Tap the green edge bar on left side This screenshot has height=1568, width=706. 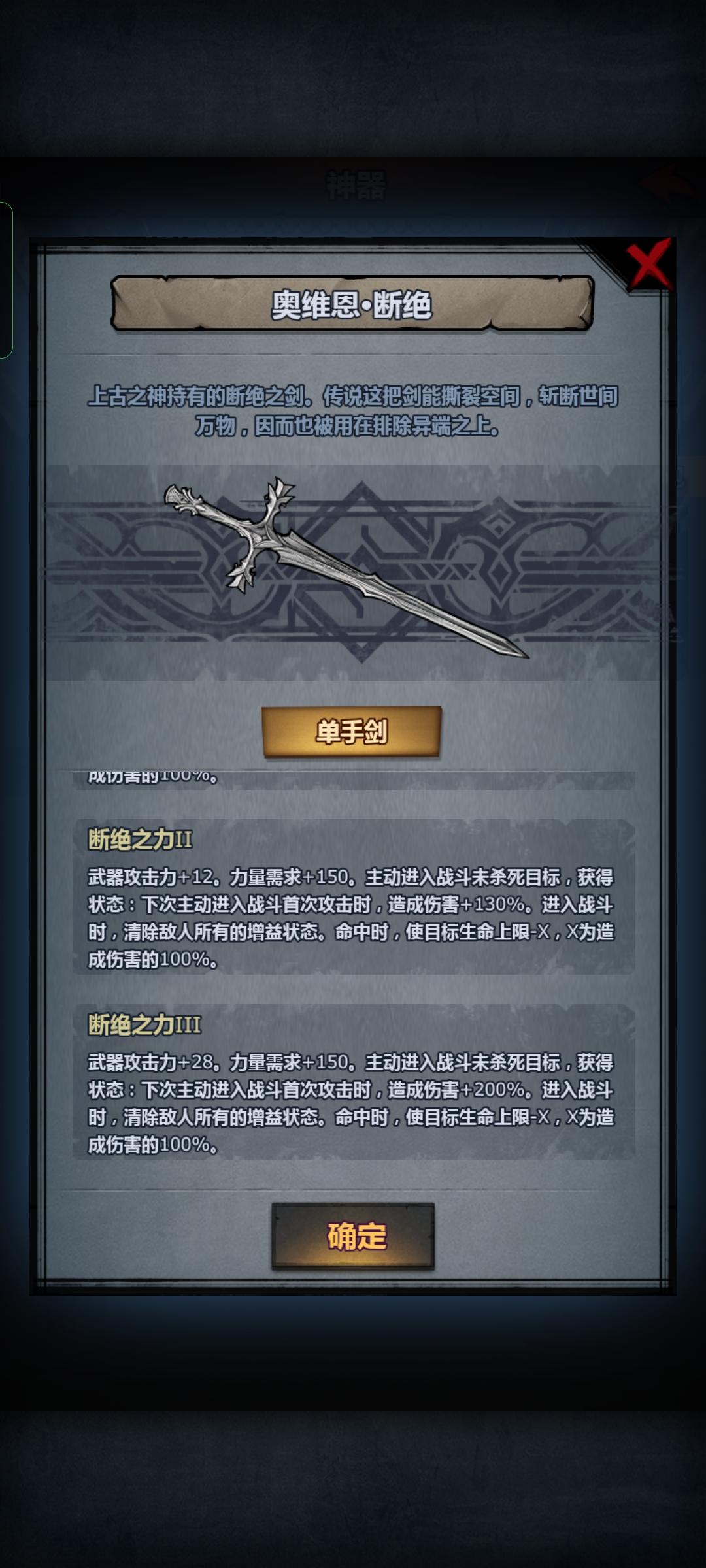[6, 280]
